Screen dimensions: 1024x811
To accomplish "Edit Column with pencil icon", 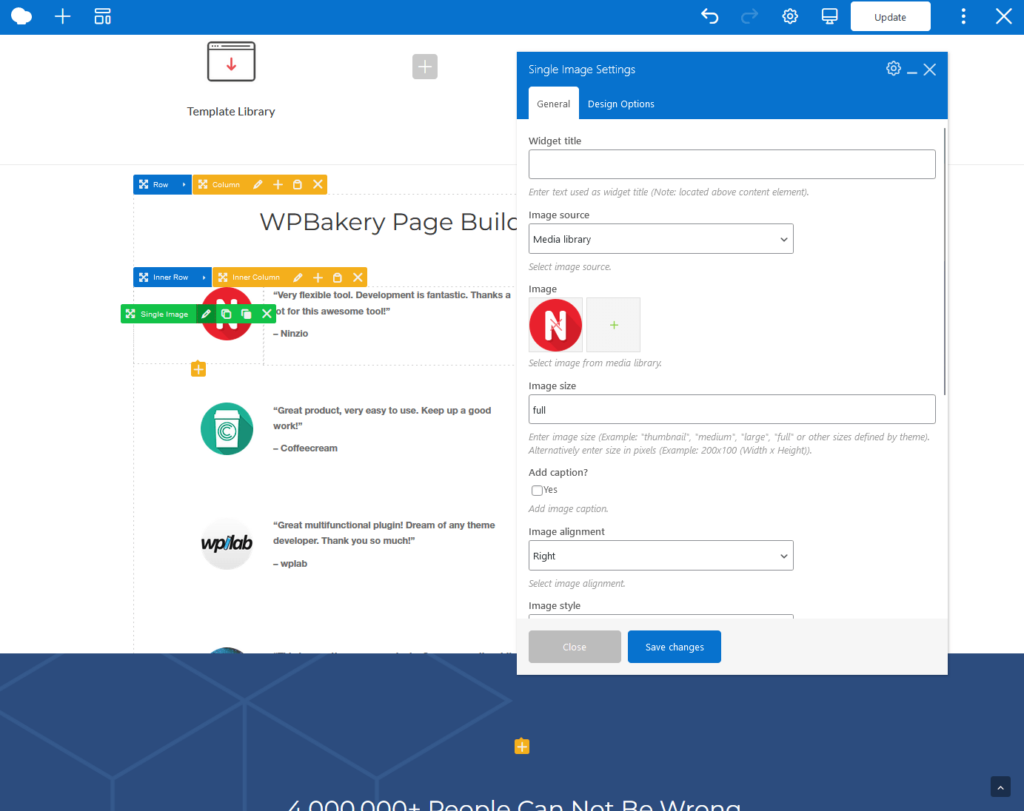I will click(x=258, y=185).
